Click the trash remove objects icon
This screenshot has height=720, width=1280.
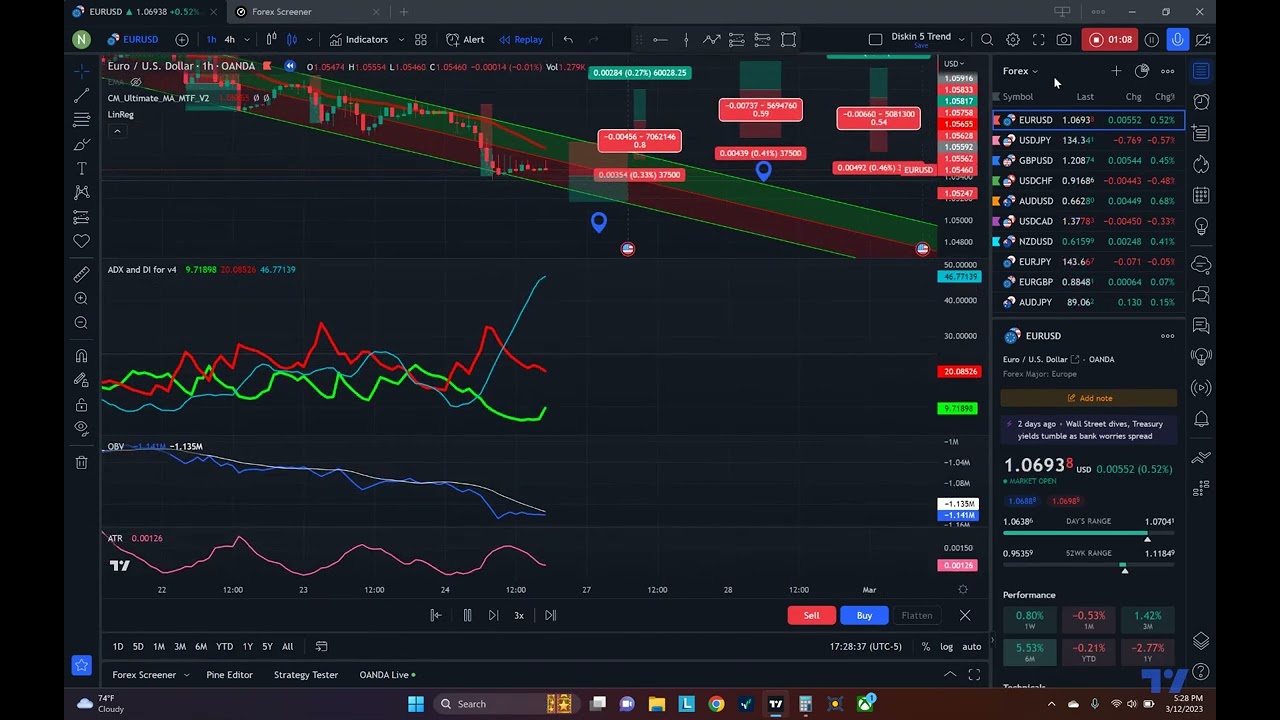tap(82, 462)
